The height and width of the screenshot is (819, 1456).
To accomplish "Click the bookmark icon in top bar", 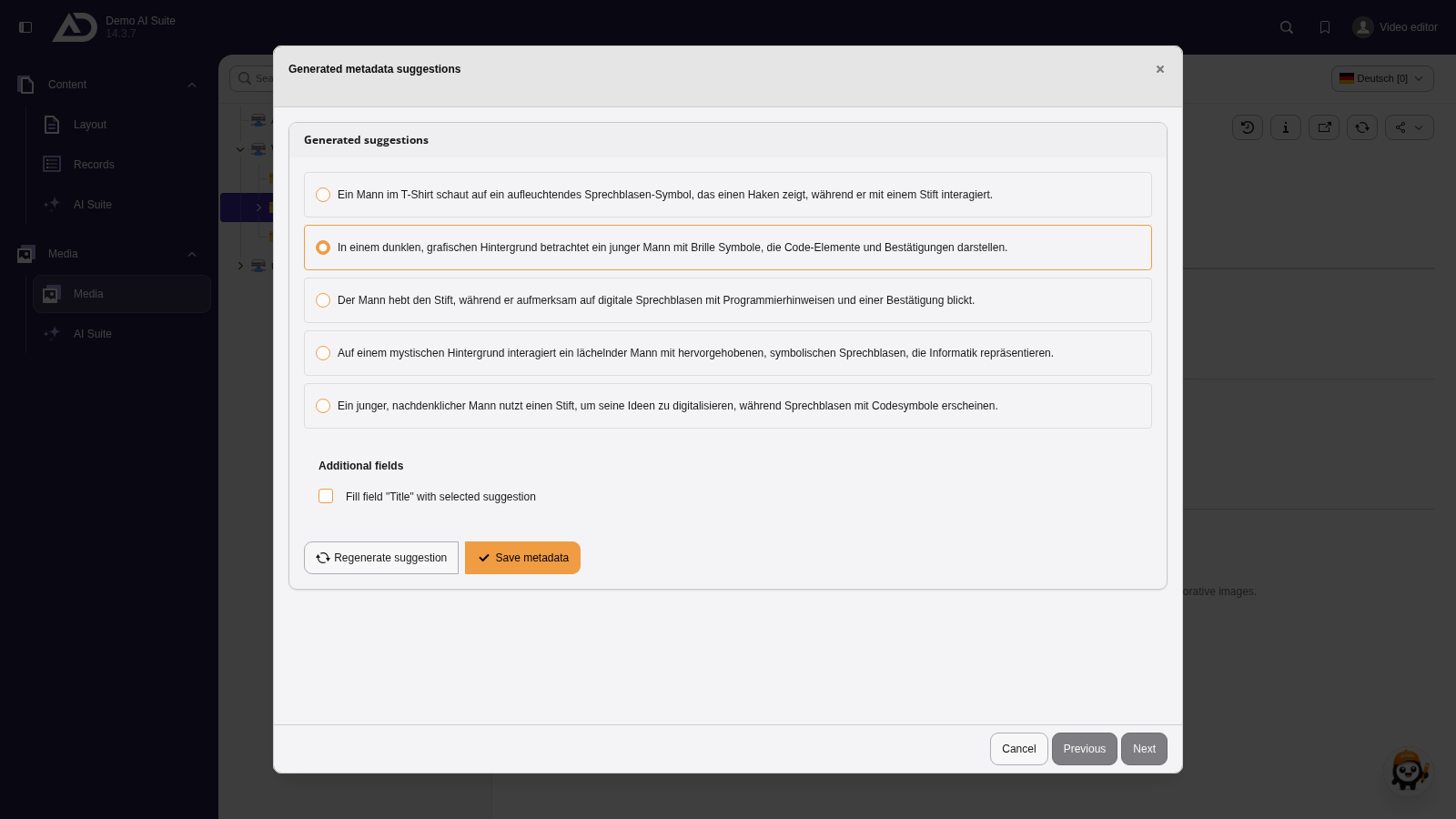I will [1325, 27].
